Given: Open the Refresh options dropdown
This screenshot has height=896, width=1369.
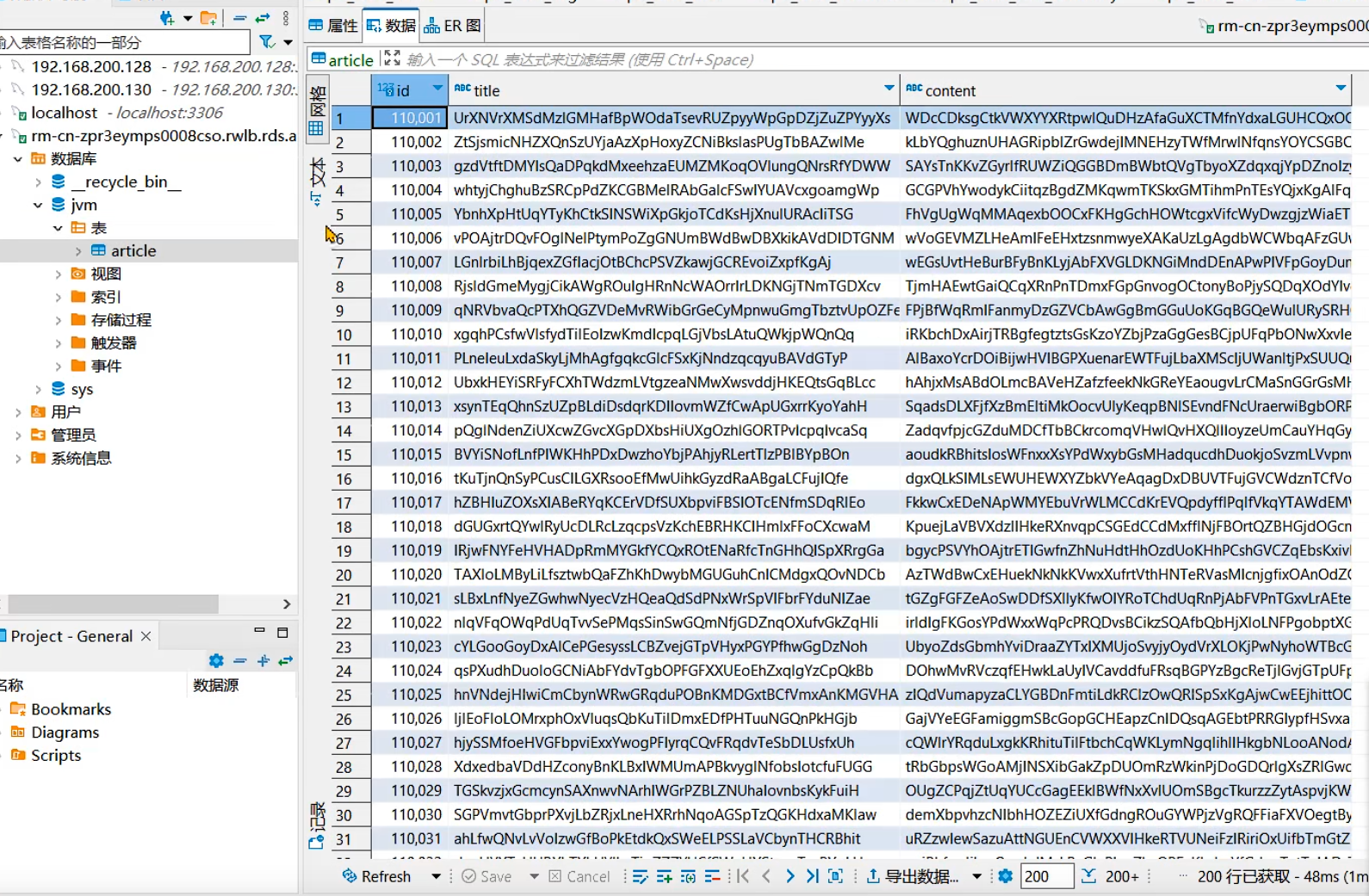Looking at the screenshot, I should 436,876.
